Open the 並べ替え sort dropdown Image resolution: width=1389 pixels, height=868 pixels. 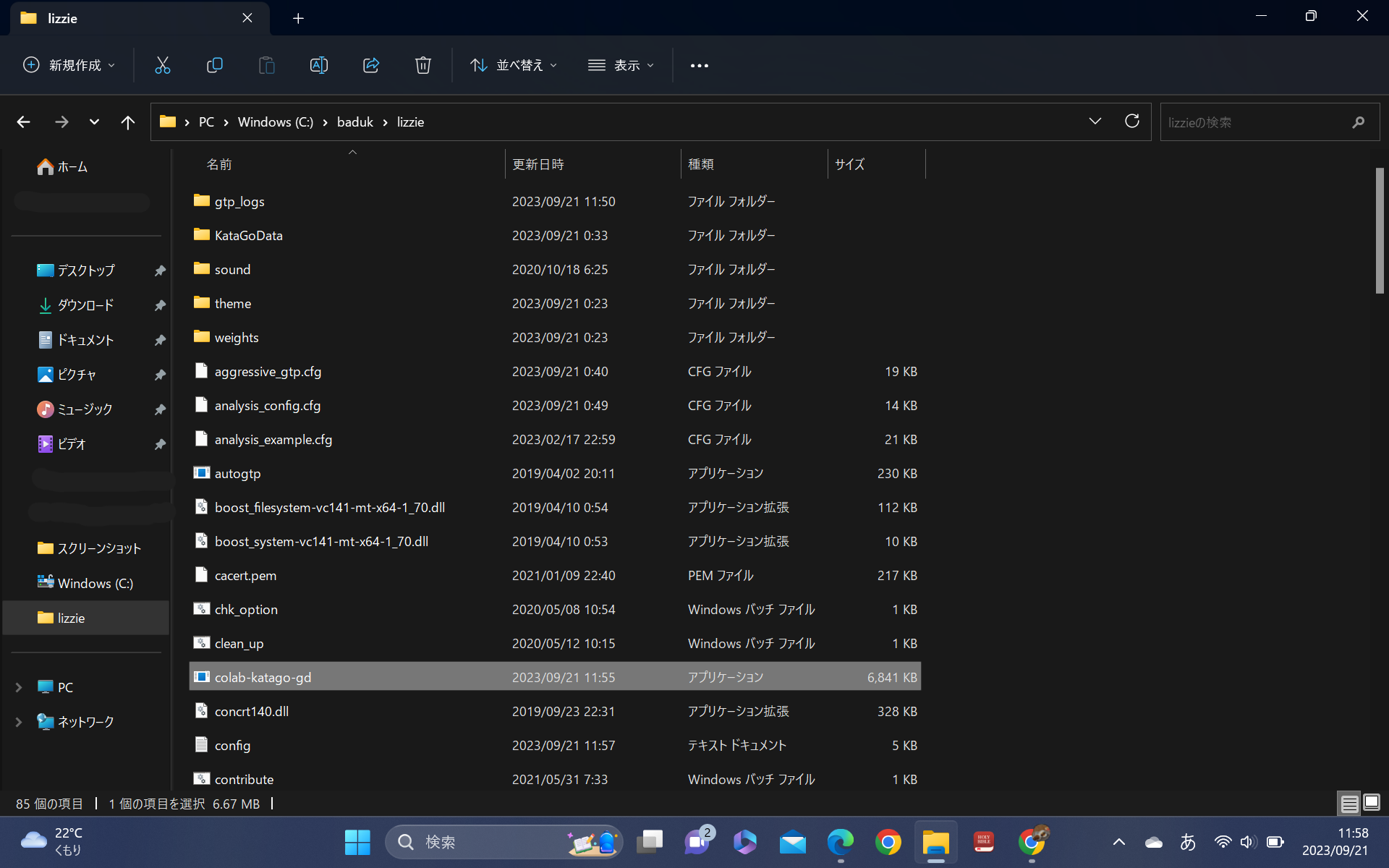[514, 65]
